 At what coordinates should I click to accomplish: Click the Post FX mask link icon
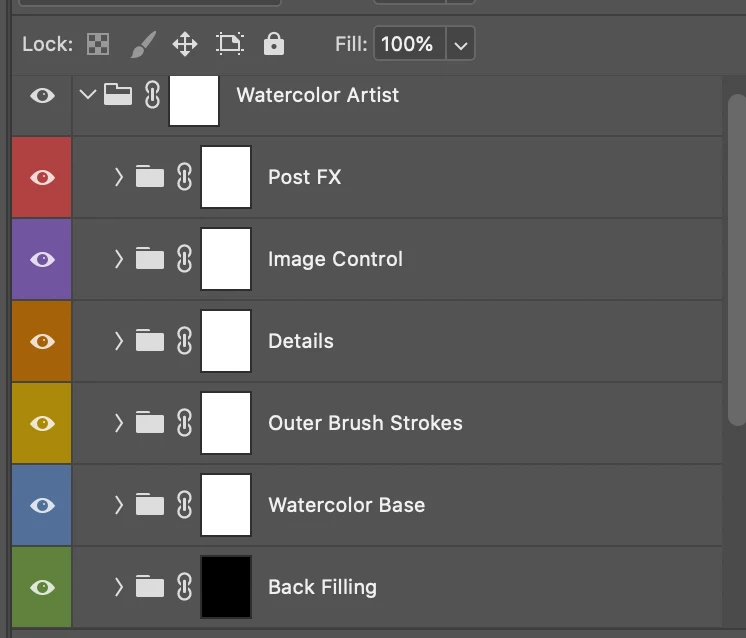pyautogui.click(x=185, y=177)
